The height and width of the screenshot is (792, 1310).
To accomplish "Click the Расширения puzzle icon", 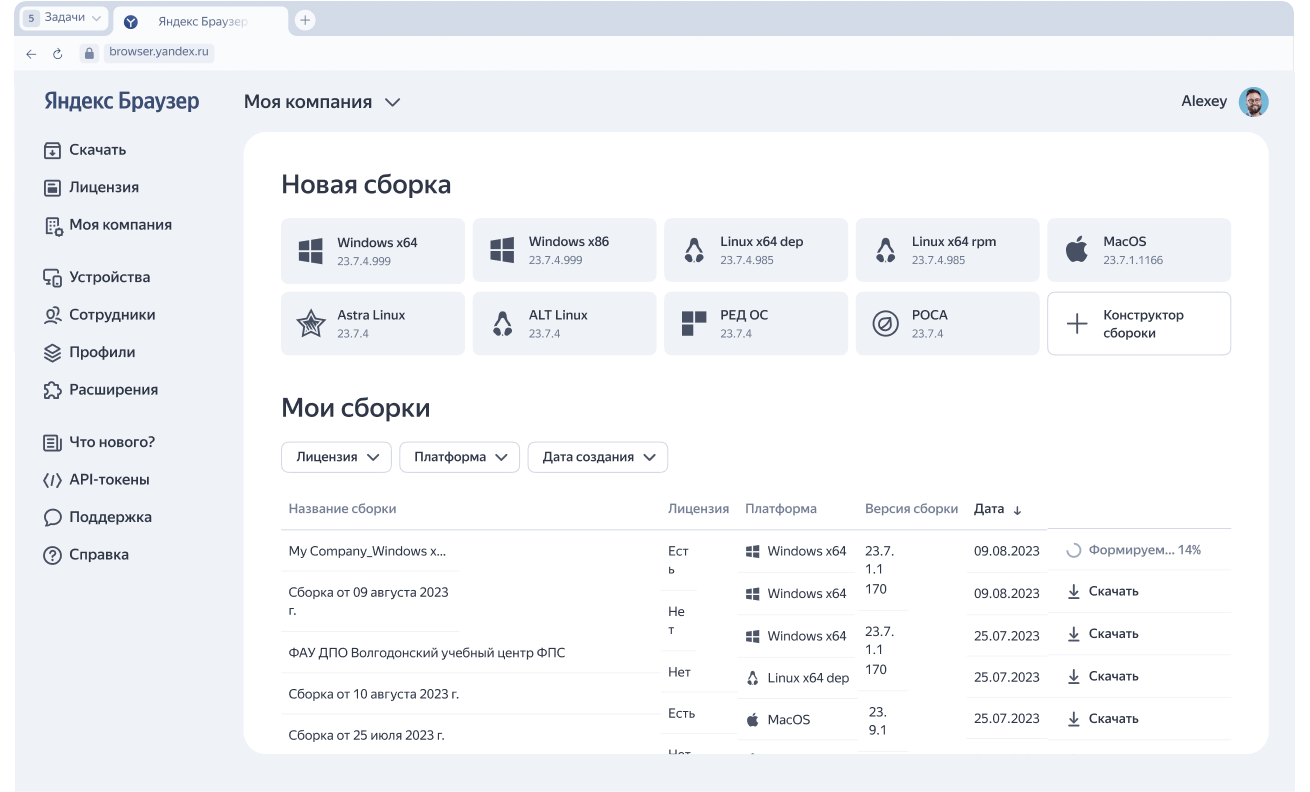I will (x=53, y=390).
